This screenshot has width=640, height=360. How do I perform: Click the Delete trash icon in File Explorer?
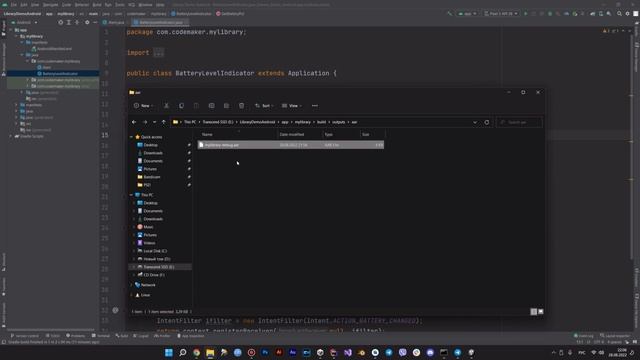click(242, 106)
